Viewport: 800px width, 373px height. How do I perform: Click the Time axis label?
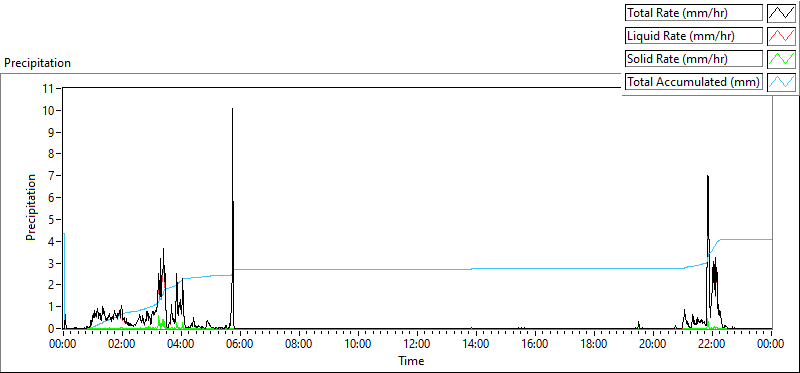pyautogui.click(x=411, y=361)
